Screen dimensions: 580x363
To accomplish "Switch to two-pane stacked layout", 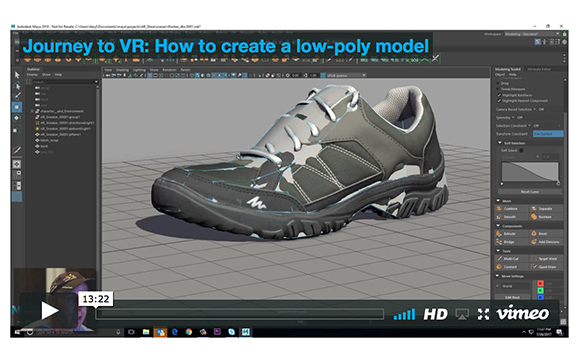I will tap(17, 185).
